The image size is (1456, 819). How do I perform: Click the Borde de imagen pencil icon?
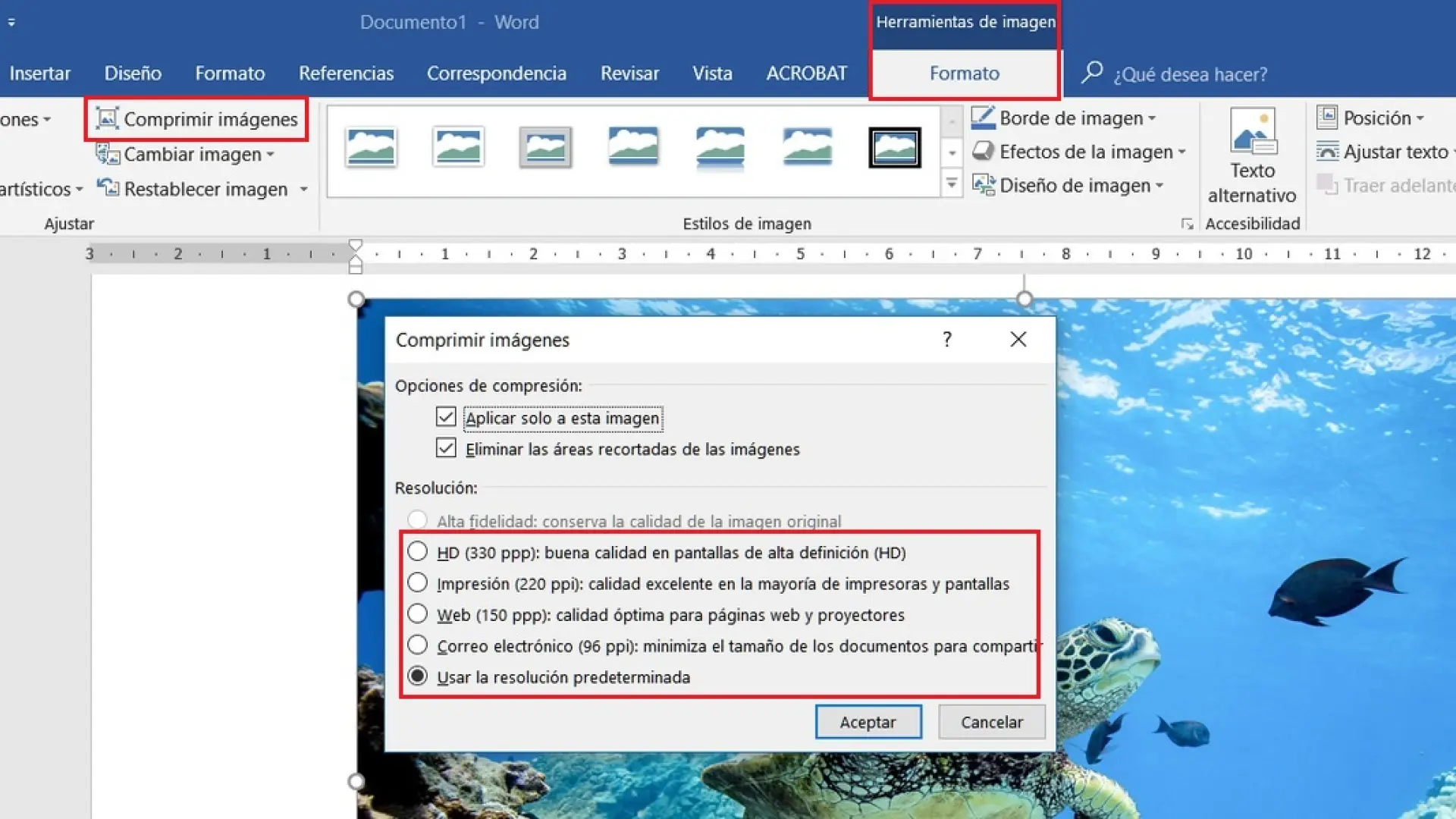point(983,118)
